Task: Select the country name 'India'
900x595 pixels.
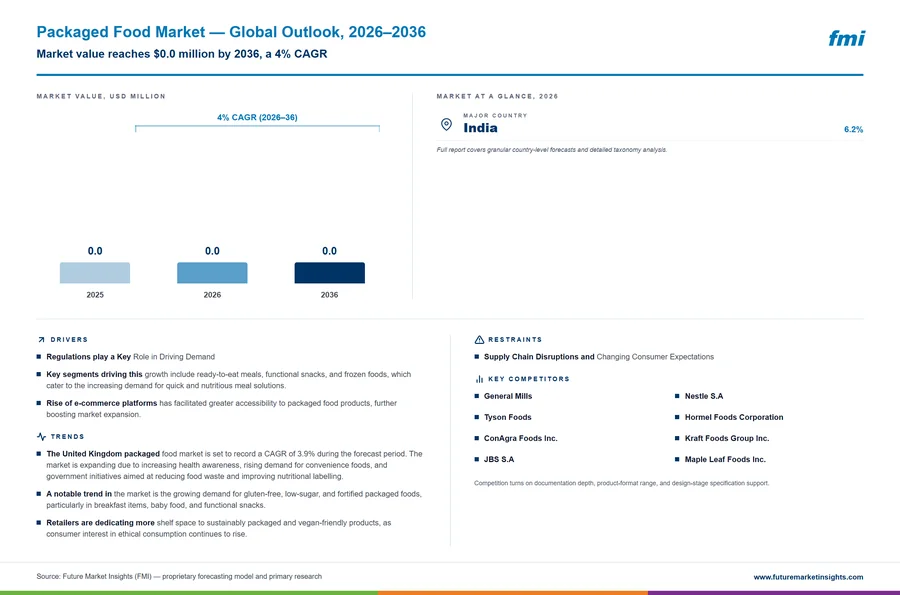Action: (x=480, y=128)
